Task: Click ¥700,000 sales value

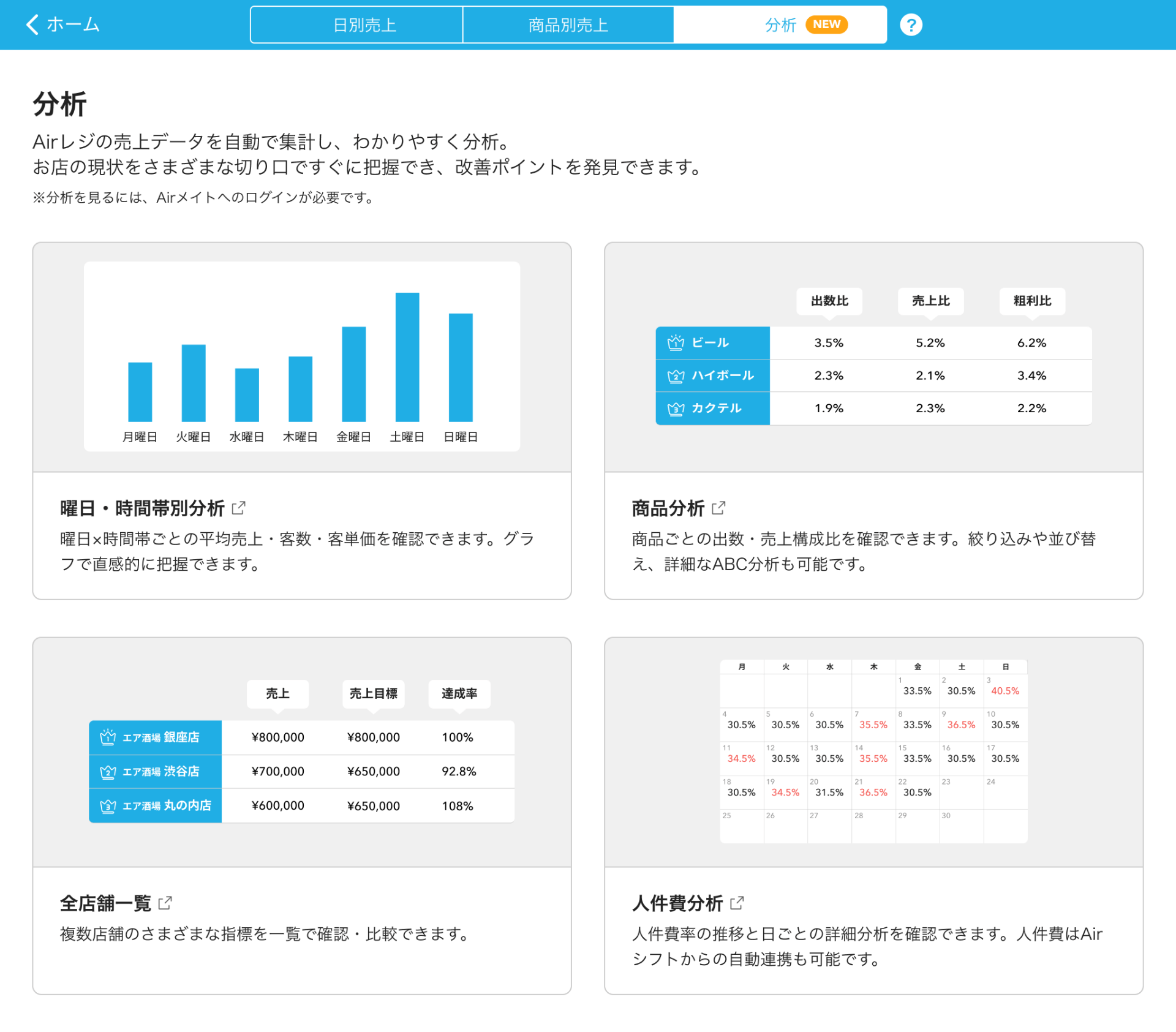Action: click(277, 772)
